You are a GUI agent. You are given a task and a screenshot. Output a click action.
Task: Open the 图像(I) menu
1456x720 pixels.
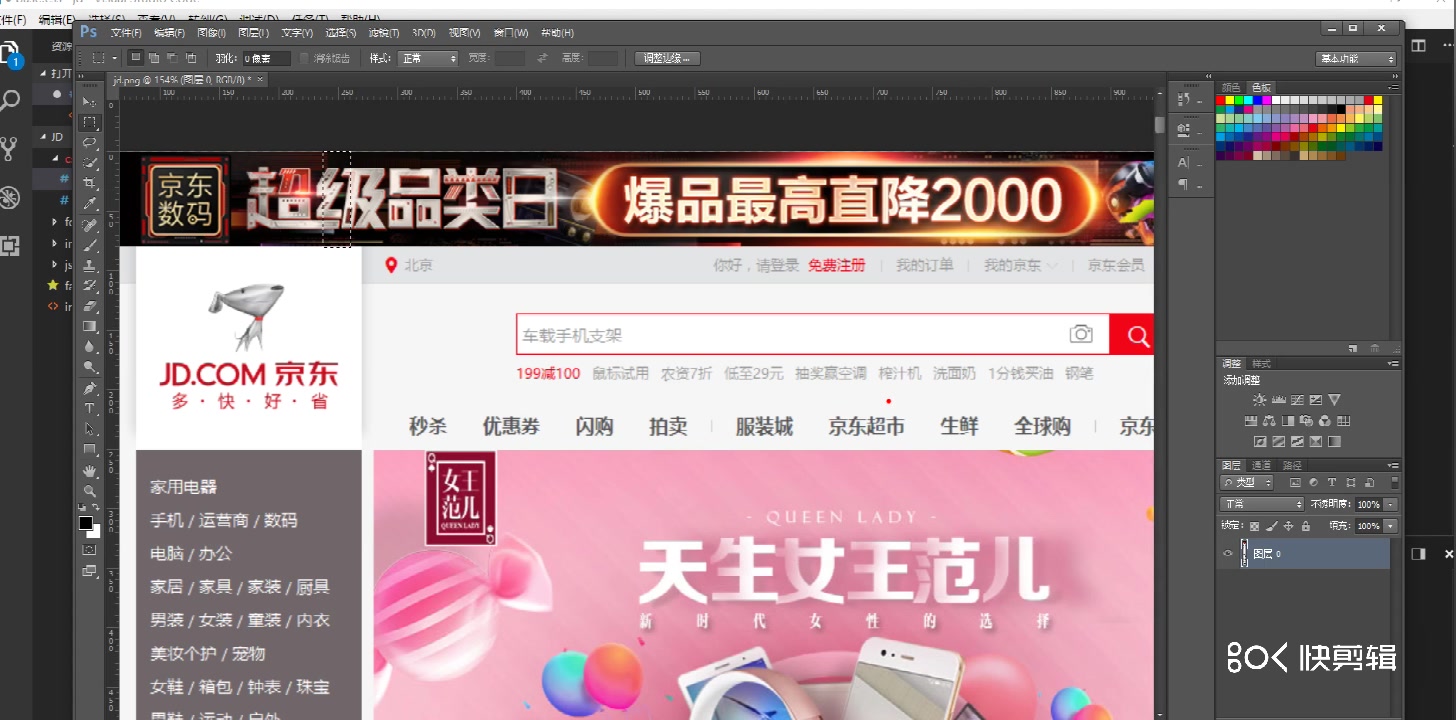[x=211, y=33]
